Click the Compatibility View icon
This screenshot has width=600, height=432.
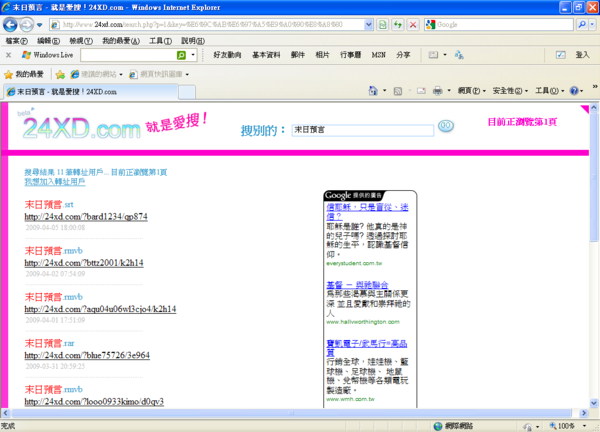382,25
